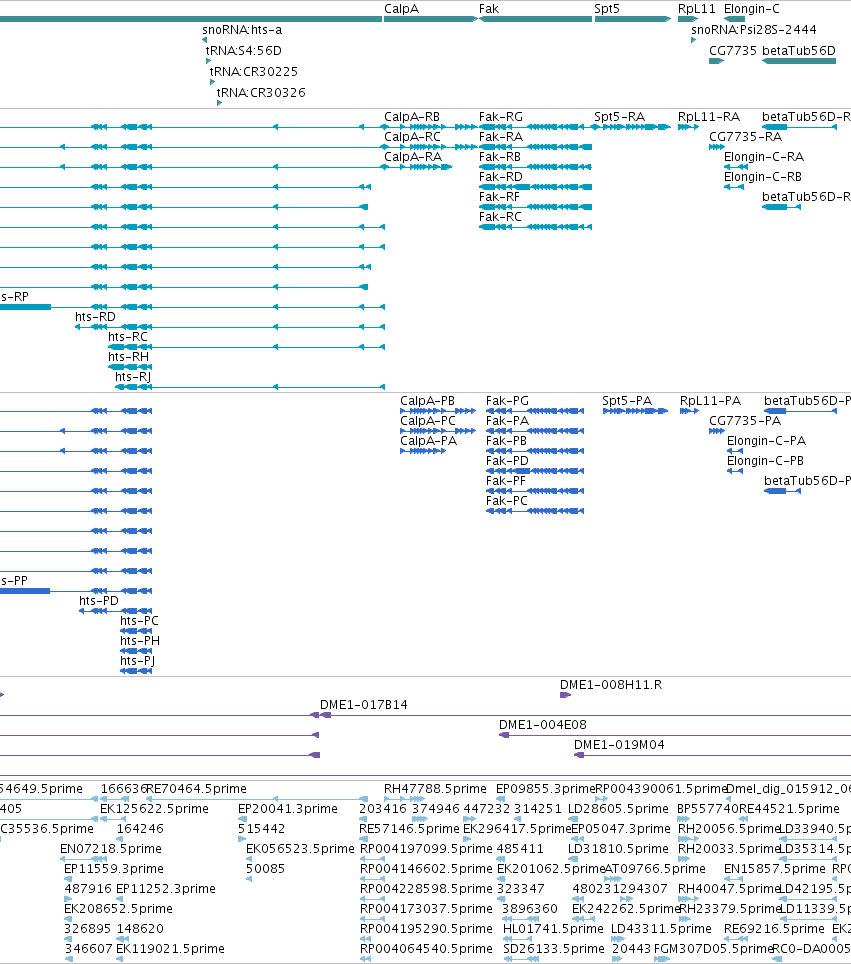This screenshot has width=851, height=964.
Task: Click the Spt5 gene label
Action: [x=607, y=9]
